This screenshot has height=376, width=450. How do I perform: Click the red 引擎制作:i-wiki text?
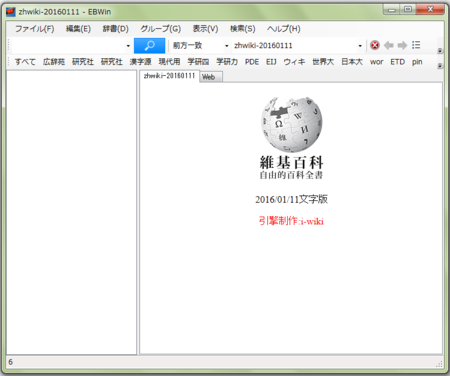(x=291, y=221)
